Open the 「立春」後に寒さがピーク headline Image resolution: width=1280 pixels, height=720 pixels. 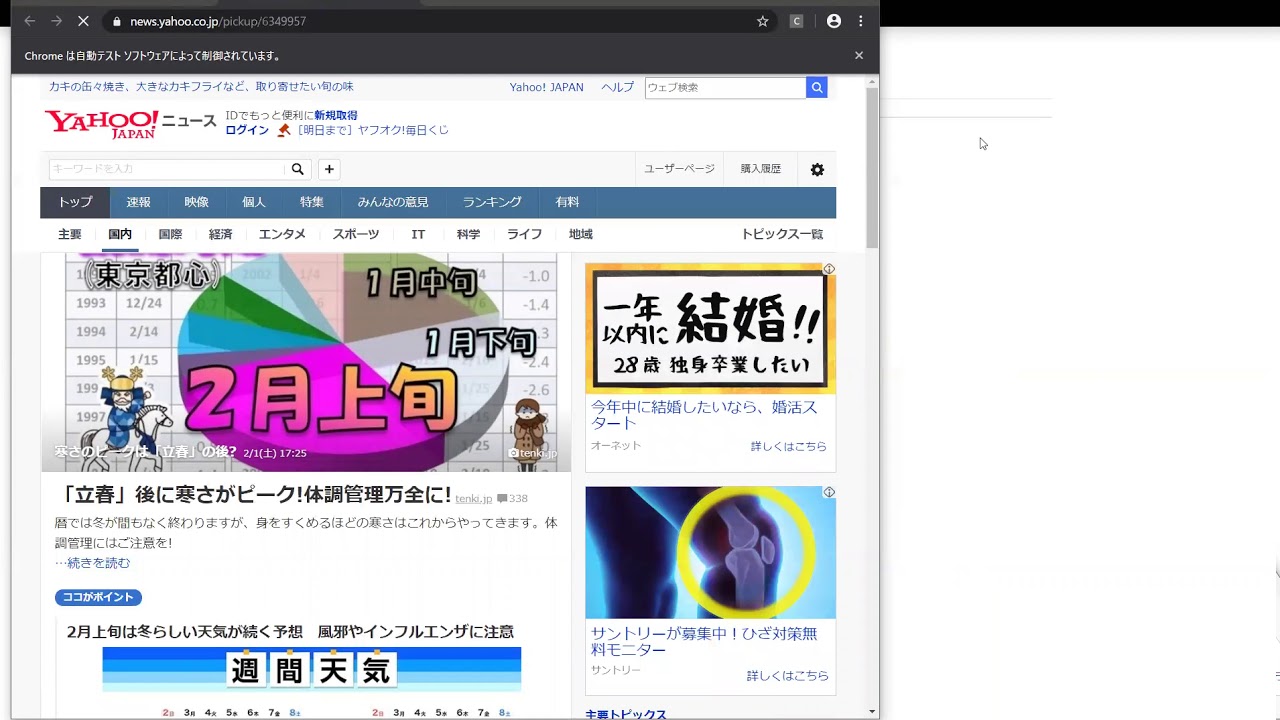(x=256, y=495)
